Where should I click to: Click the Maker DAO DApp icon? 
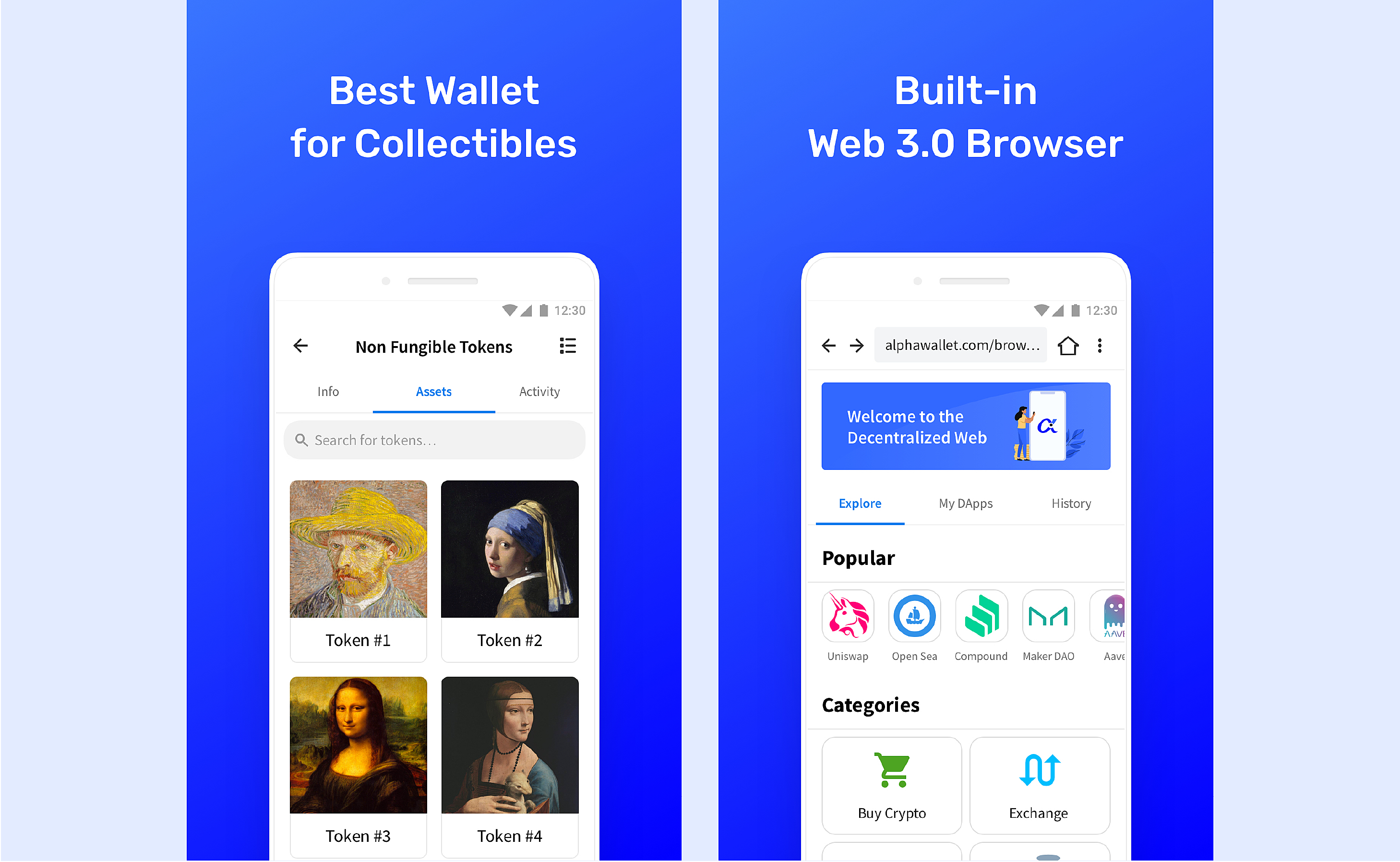click(1050, 612)
